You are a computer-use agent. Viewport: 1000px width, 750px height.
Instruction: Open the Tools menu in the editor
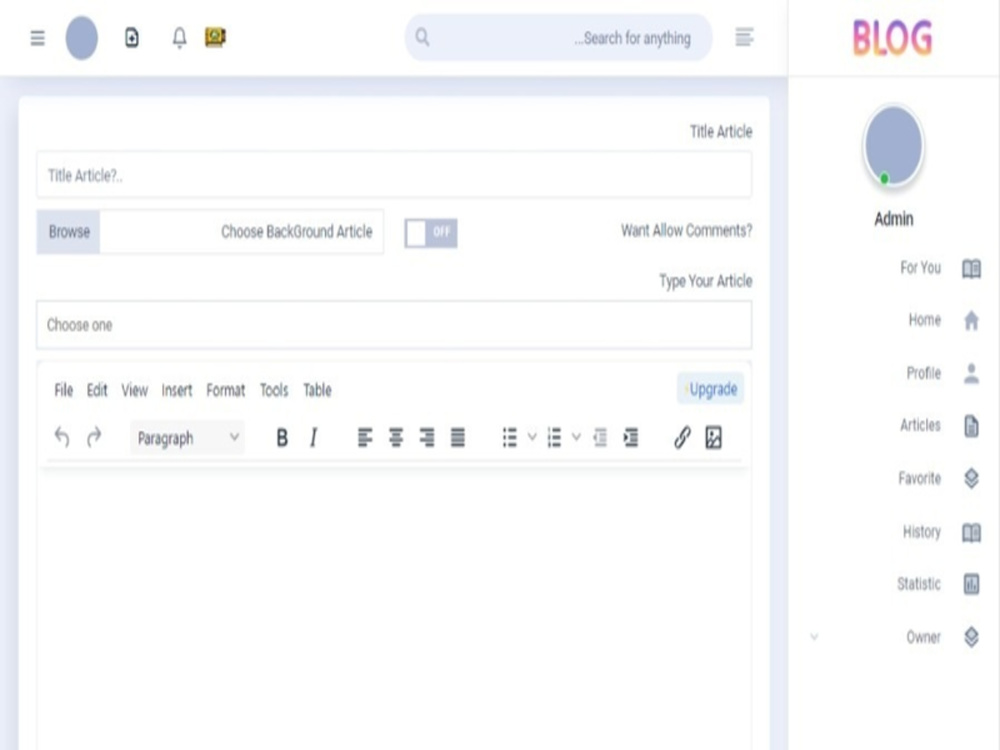(274, 390)
